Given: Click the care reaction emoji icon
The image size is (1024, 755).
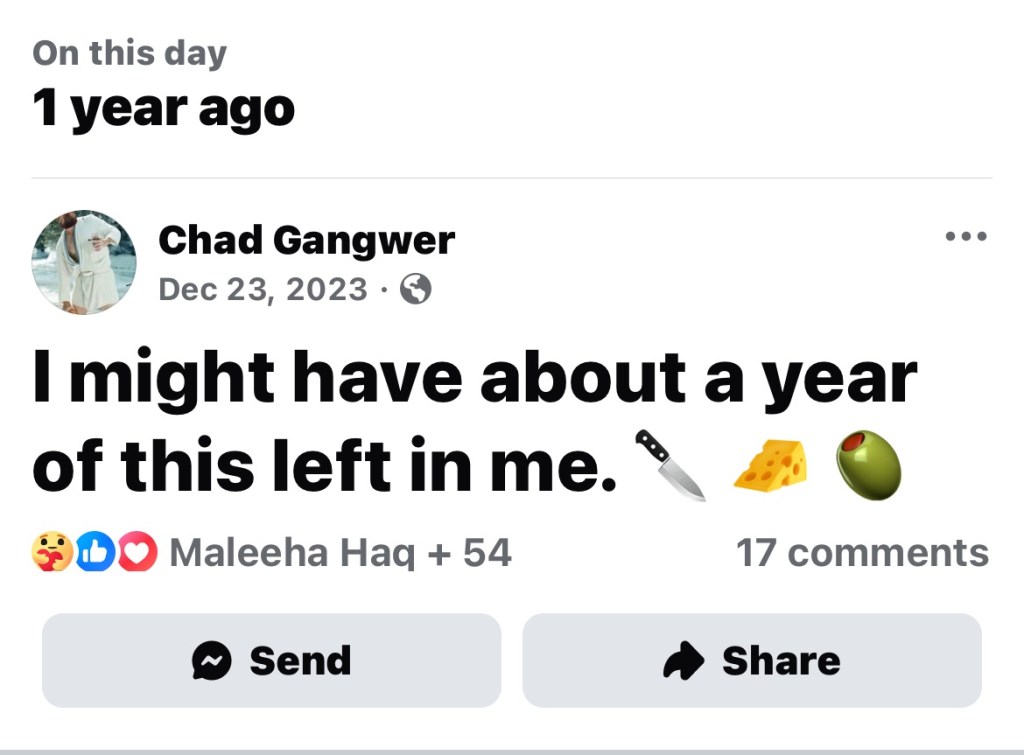Looking at the screenshot, I should [52, 552].
